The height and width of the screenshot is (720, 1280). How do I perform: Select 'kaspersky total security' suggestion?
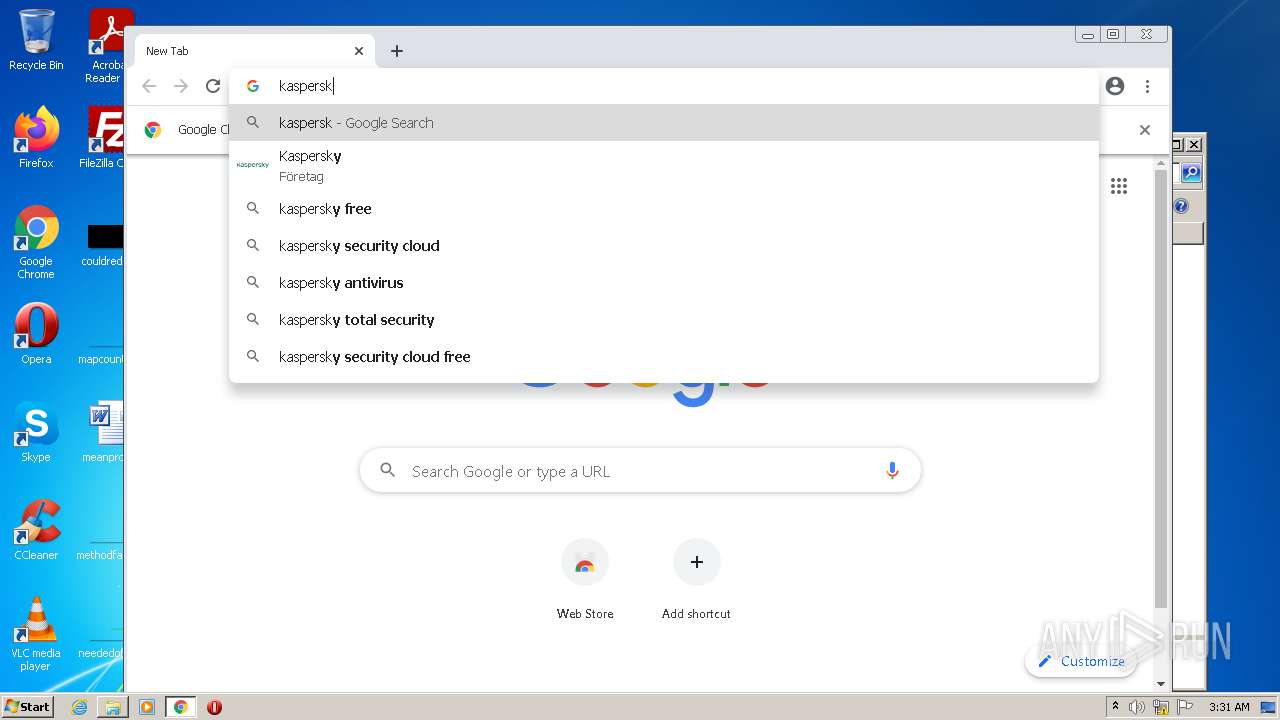(664, 320)
